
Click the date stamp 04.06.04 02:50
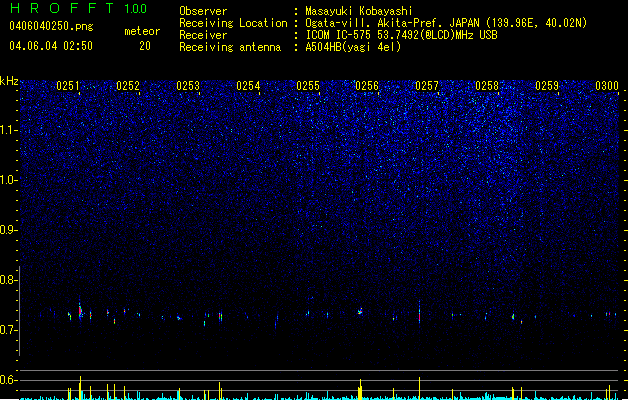(51, 46)
